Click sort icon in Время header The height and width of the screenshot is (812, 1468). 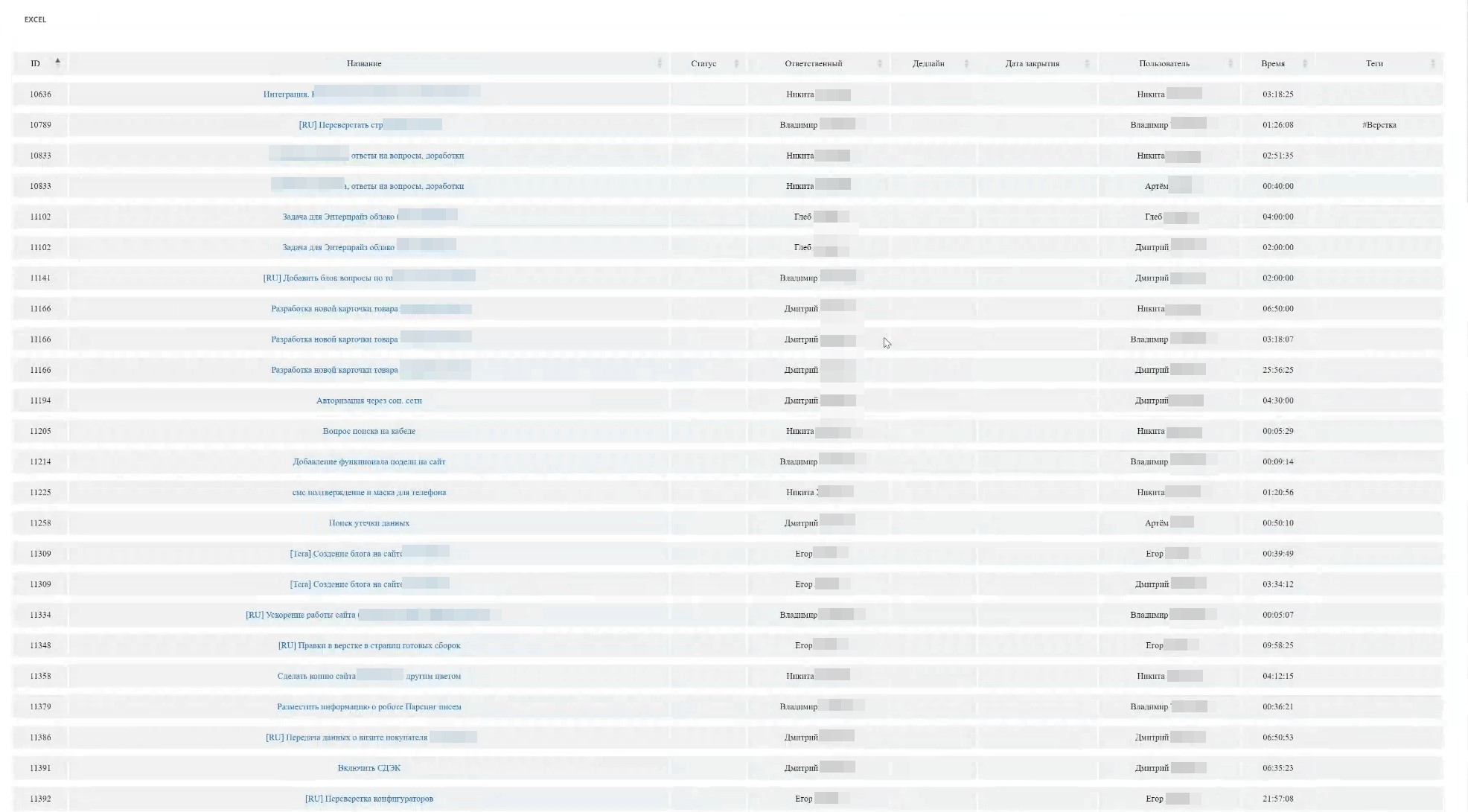(x=1304, y=63)
